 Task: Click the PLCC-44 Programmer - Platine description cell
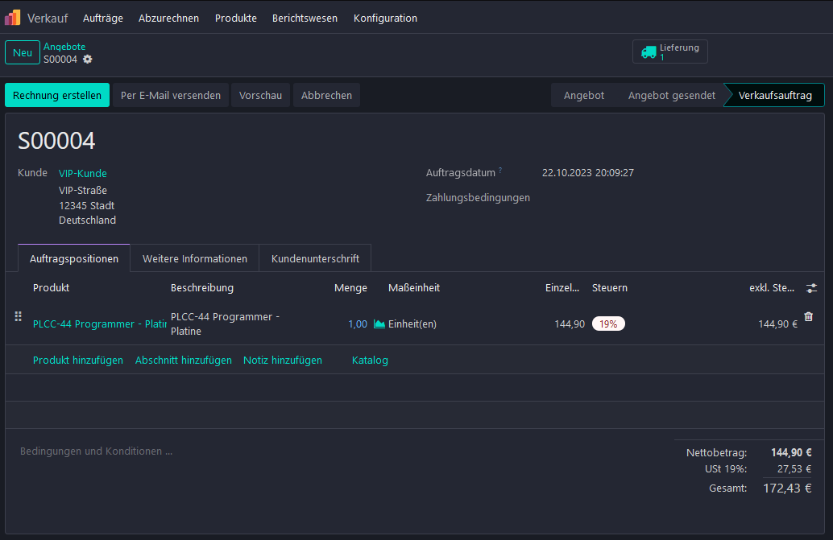click(225, 324)
